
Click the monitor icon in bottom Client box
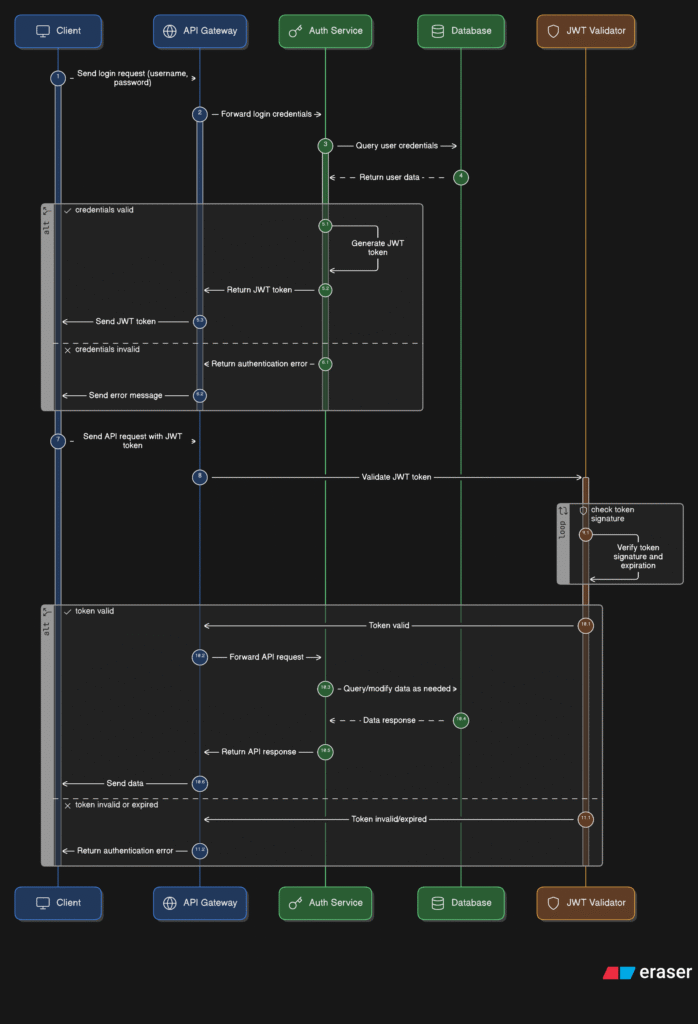coord(43,903)
